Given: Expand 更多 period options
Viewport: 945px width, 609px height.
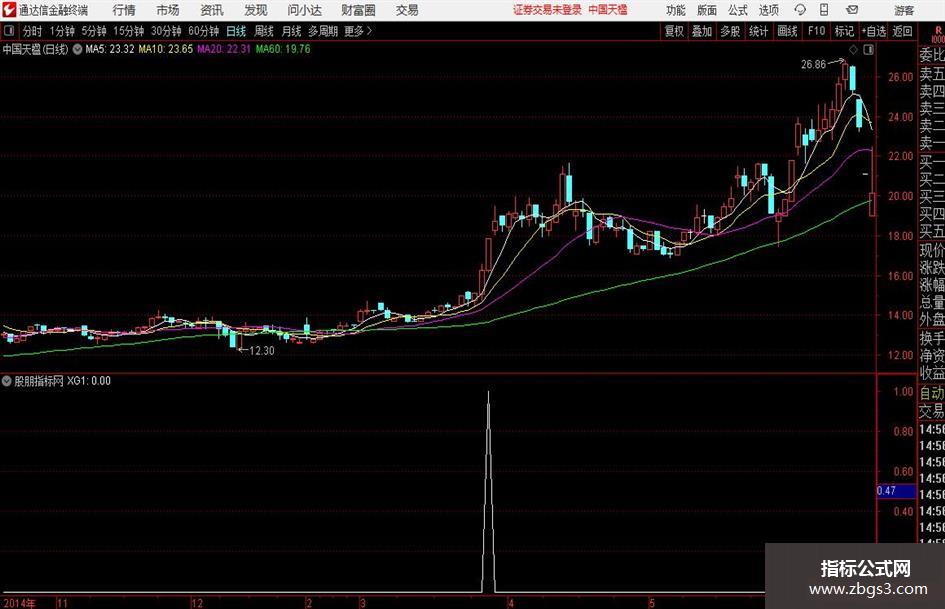Looking at the screenshot, I should coord(358,31).
